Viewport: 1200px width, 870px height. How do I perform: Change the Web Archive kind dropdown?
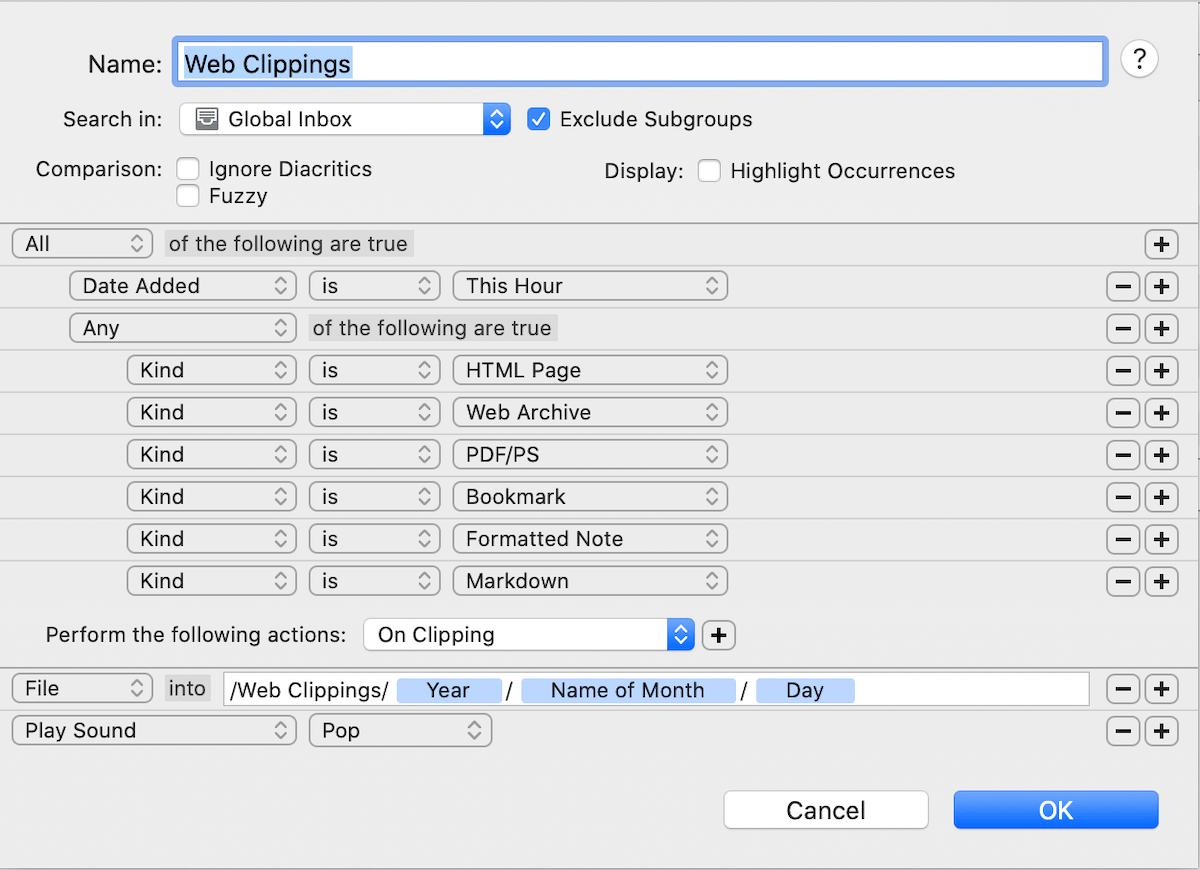[x=590, y=412]
